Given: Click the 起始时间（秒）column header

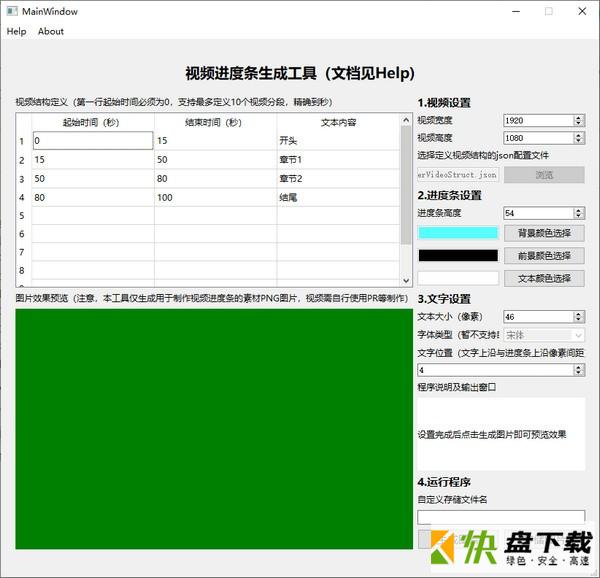Looking at the screenshot, I should (x=93, y=122).
